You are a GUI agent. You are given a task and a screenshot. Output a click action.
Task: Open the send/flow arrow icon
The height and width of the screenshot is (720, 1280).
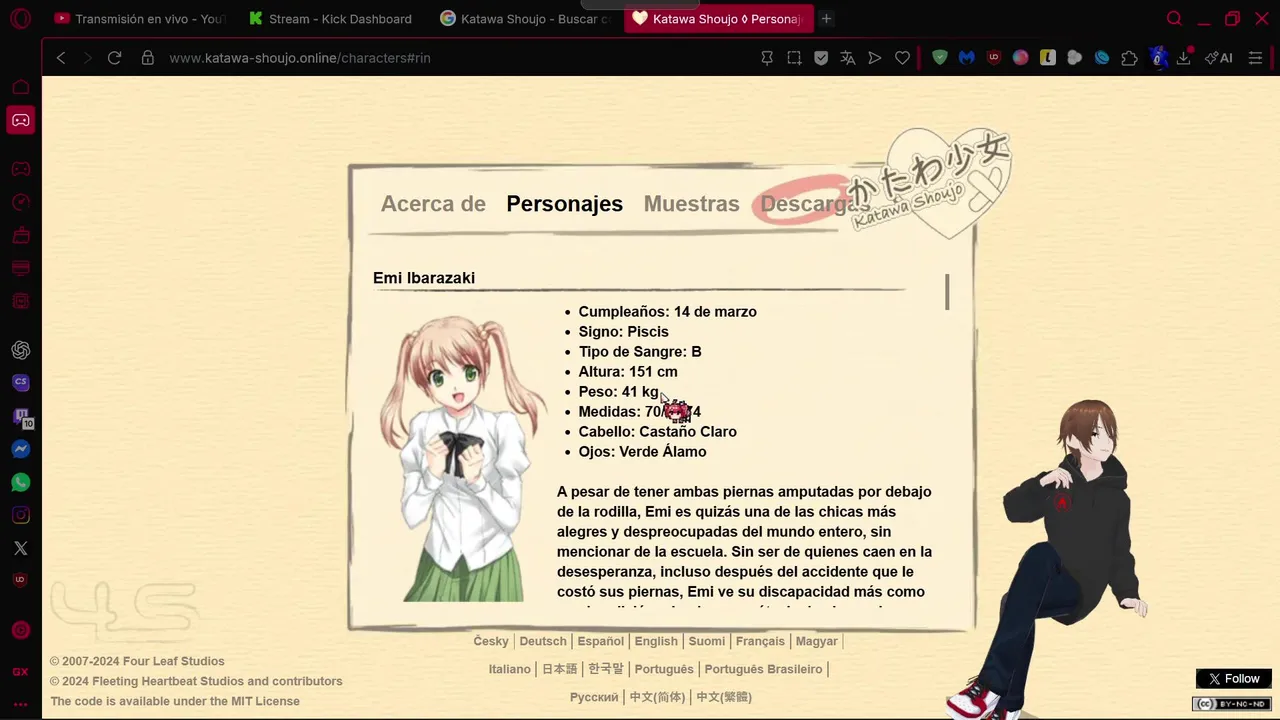pyautogui.click(x=875, y=58)
